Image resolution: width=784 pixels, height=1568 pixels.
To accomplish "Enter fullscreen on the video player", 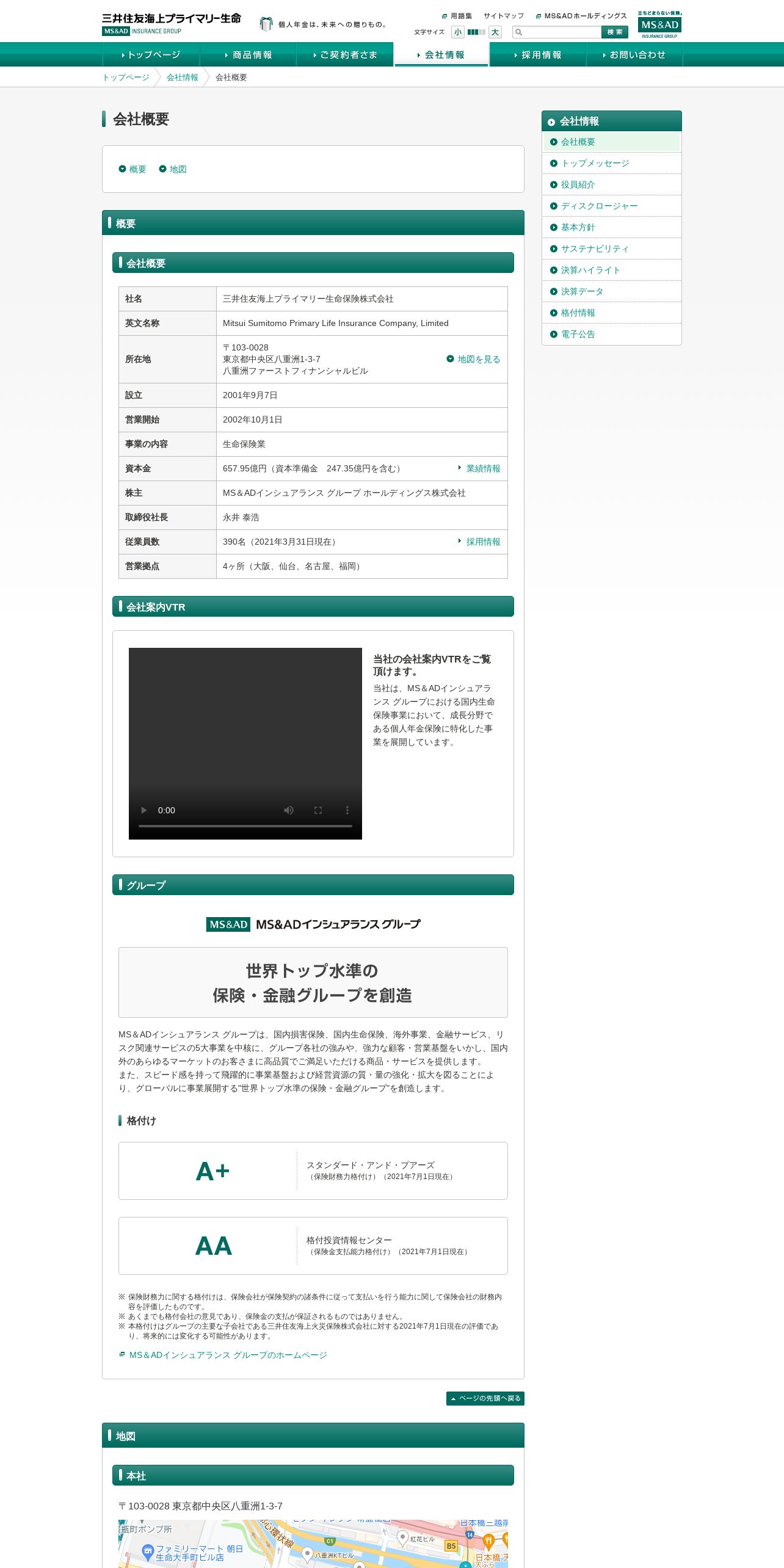I will pyautogui.click(x=318, y=810).
